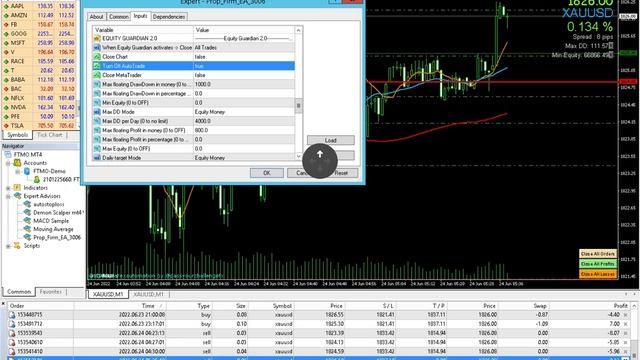Click the EQUITY GUARDIAN 2.0 row icon
Screen dimensions: 640x360
pos(97,38)
